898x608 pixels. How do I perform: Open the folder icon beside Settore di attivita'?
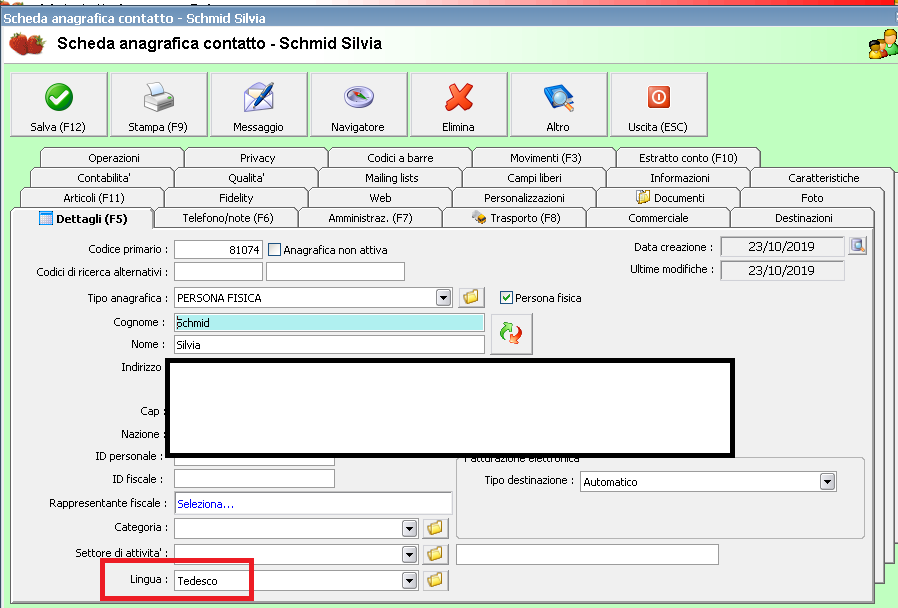click(435, 554)
